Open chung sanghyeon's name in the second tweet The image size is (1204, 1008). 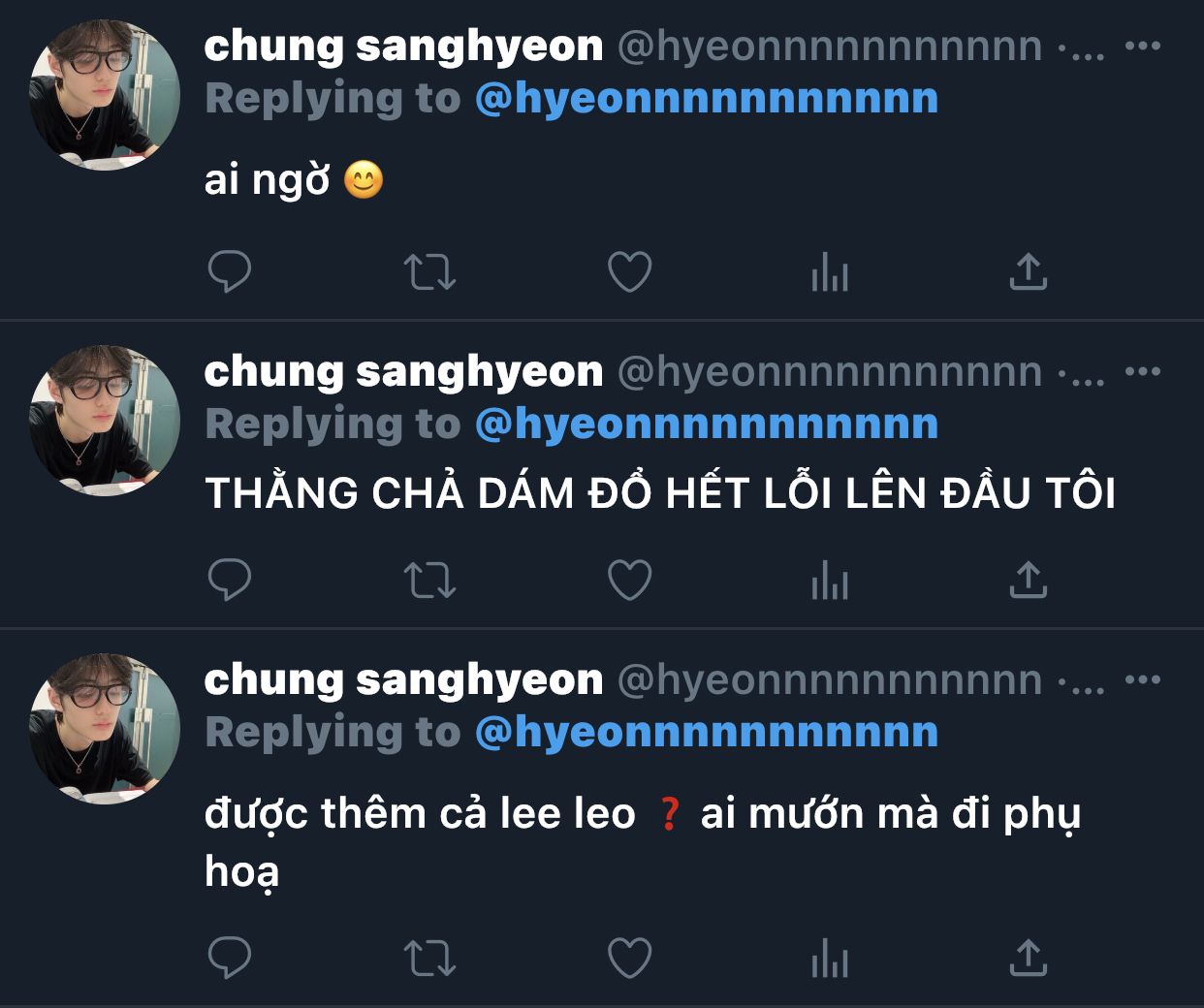[x=403, y=372]
